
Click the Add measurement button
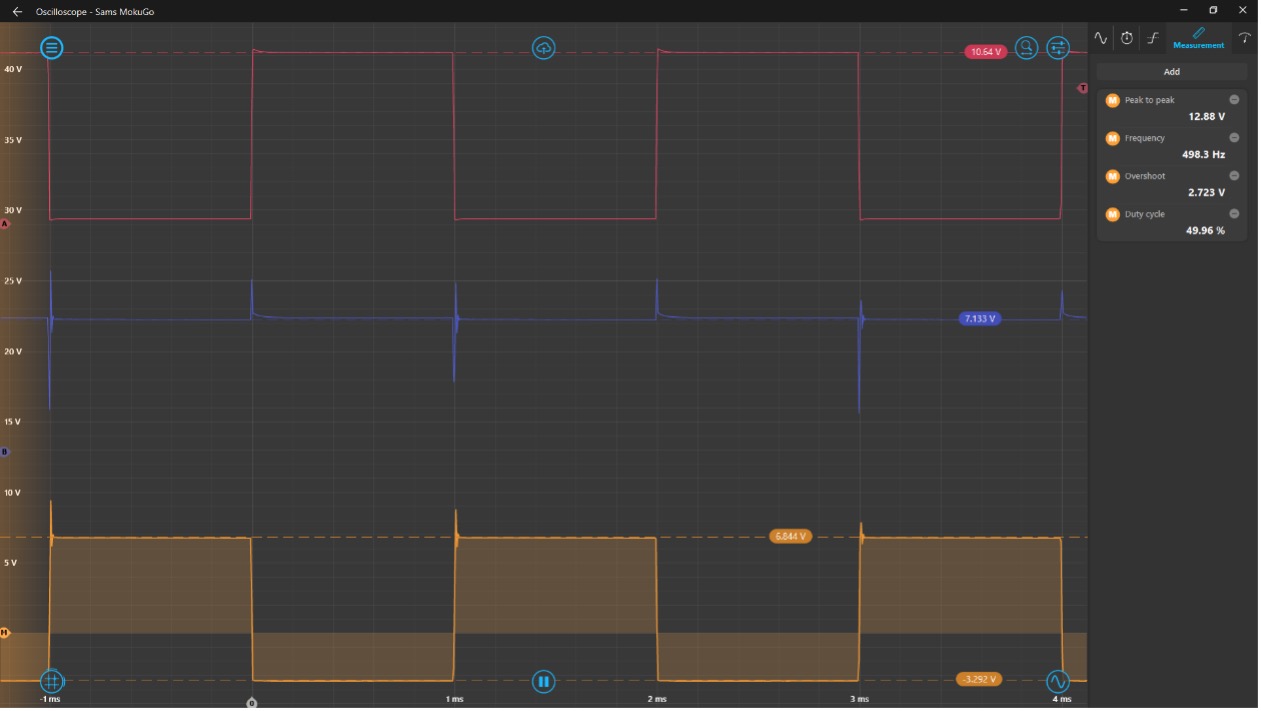pyautogui.click(x=1171, y=72)
